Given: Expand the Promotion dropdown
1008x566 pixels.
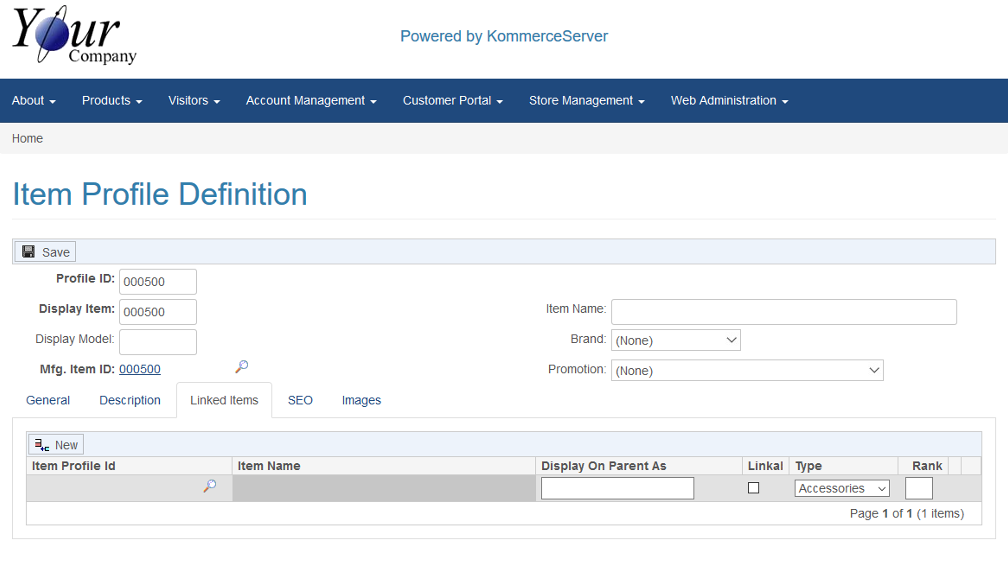Looking at the screenshot, I should point(746,370).
